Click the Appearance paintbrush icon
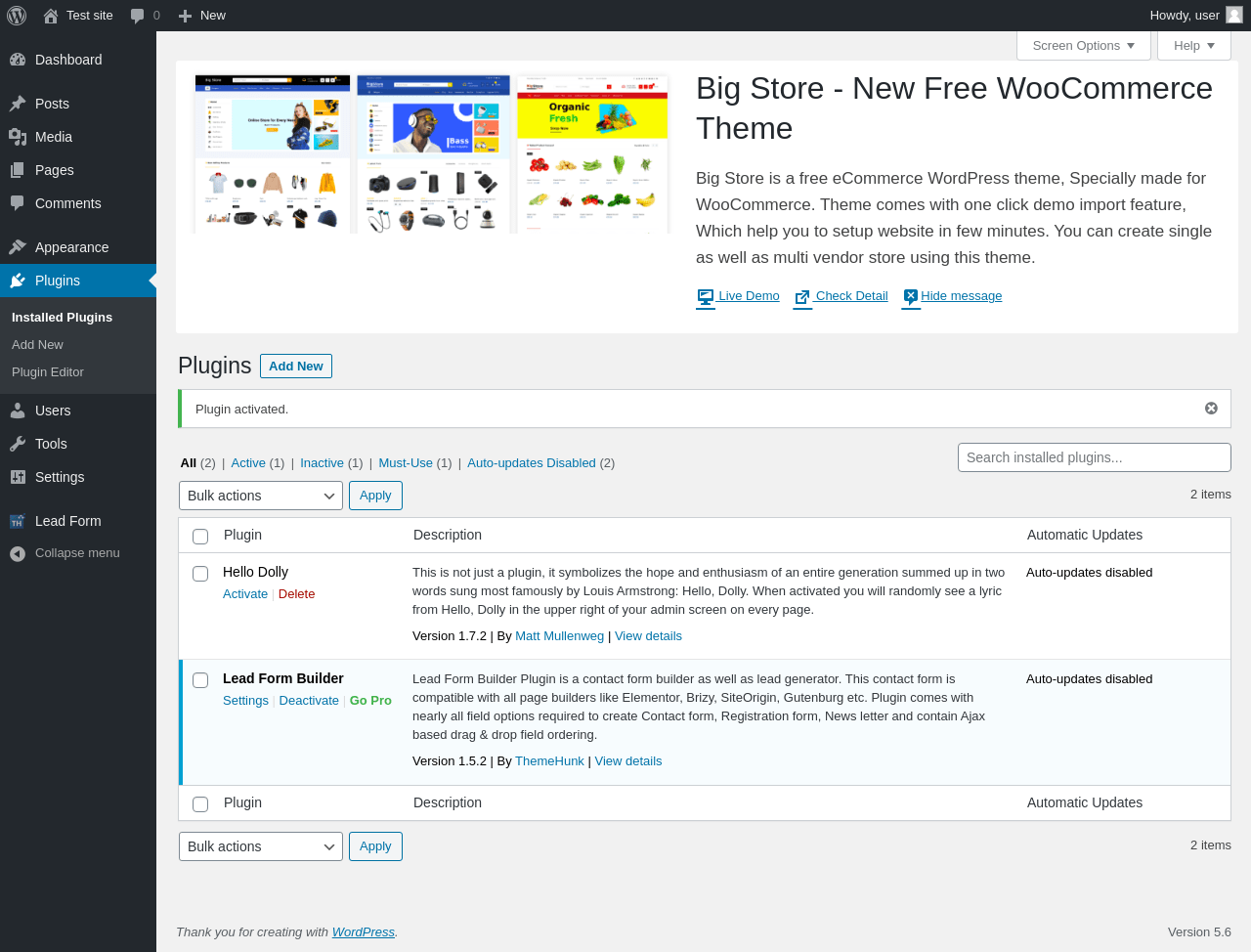The width and height of the screenshot is (1251, 952). point(18,247)
